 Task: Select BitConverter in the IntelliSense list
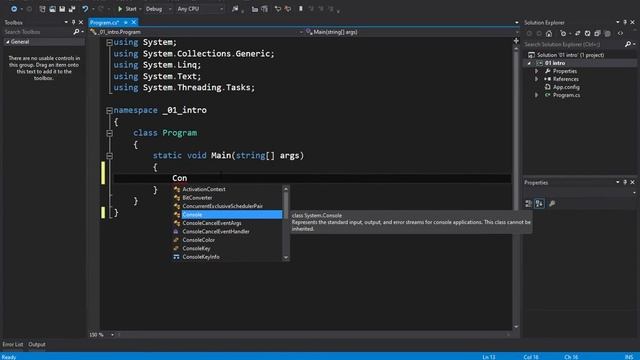tap(227, 198)
